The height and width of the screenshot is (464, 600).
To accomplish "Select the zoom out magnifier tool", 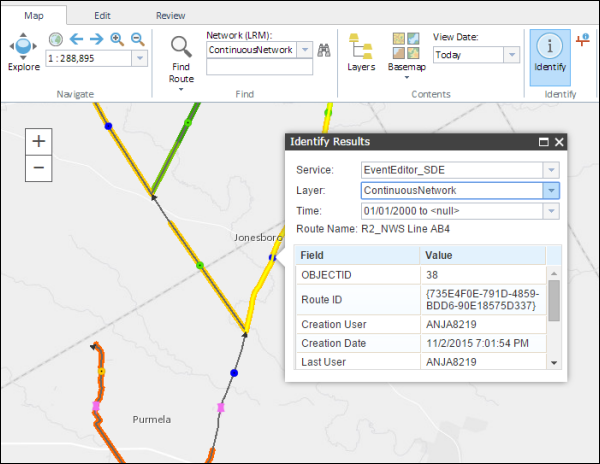I will [x=137, y=39].
